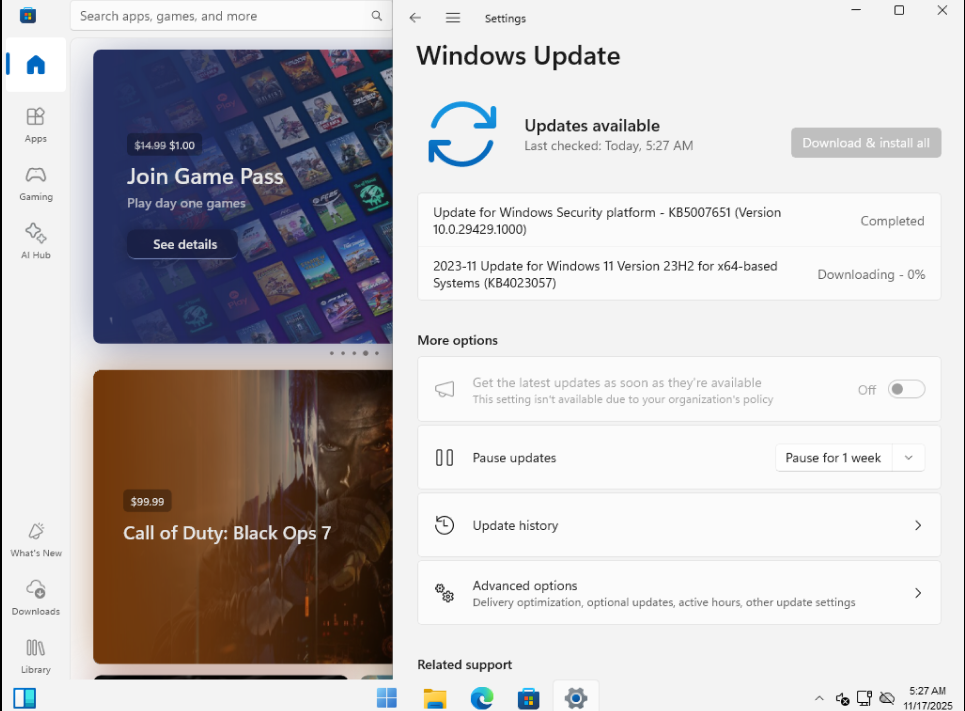Click the megaphone icon for latest updates
965x711 pixels.
coord(444,389)
